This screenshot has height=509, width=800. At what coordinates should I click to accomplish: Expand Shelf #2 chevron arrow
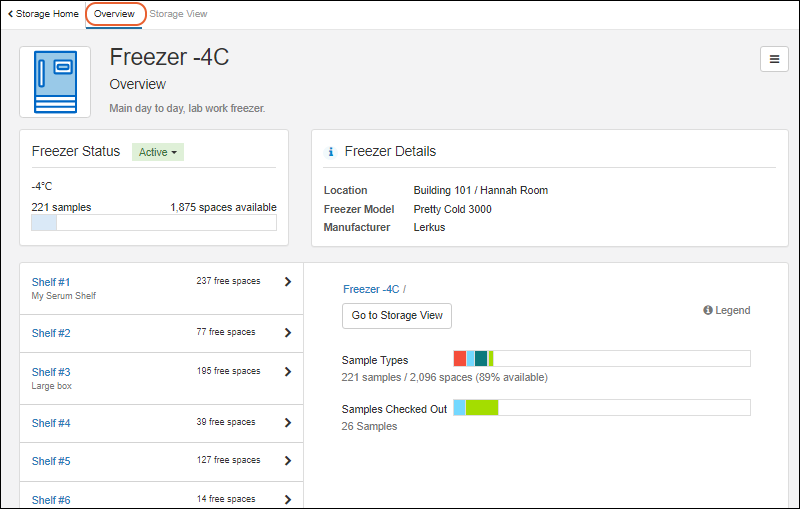[x=288, y=333]
